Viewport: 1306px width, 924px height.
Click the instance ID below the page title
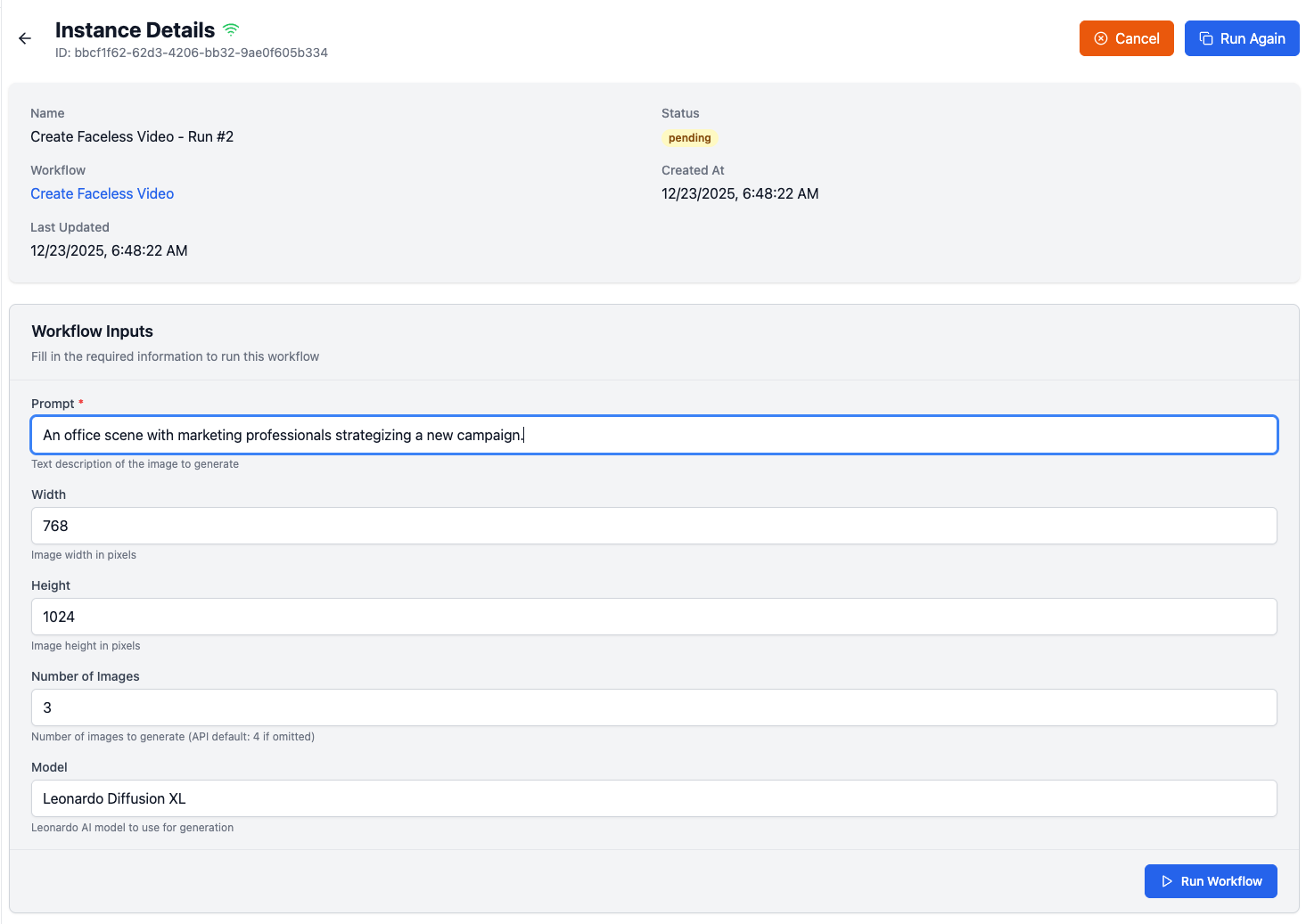tap(192, 53)
